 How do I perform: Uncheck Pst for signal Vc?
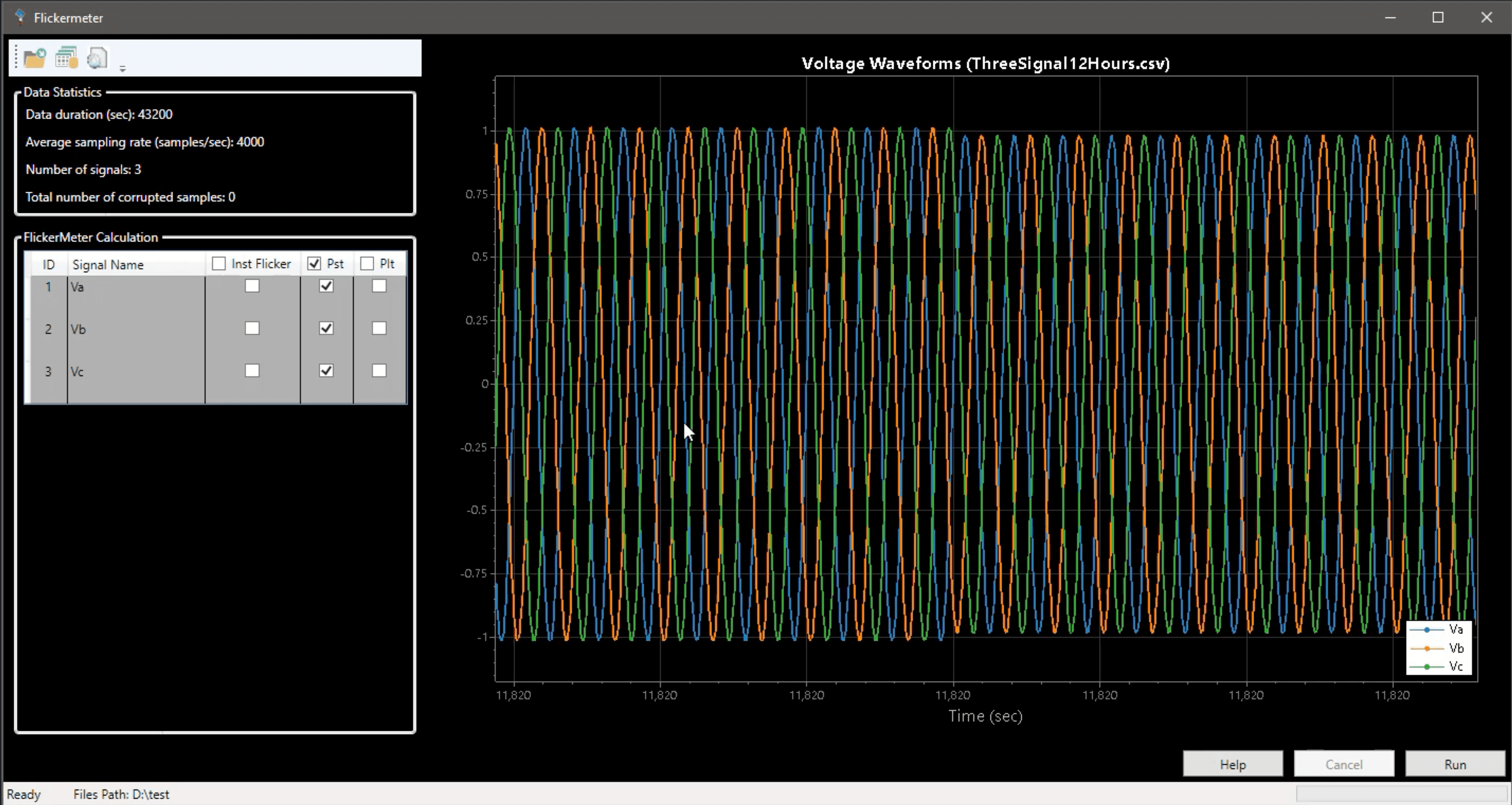tap(326, 370)
